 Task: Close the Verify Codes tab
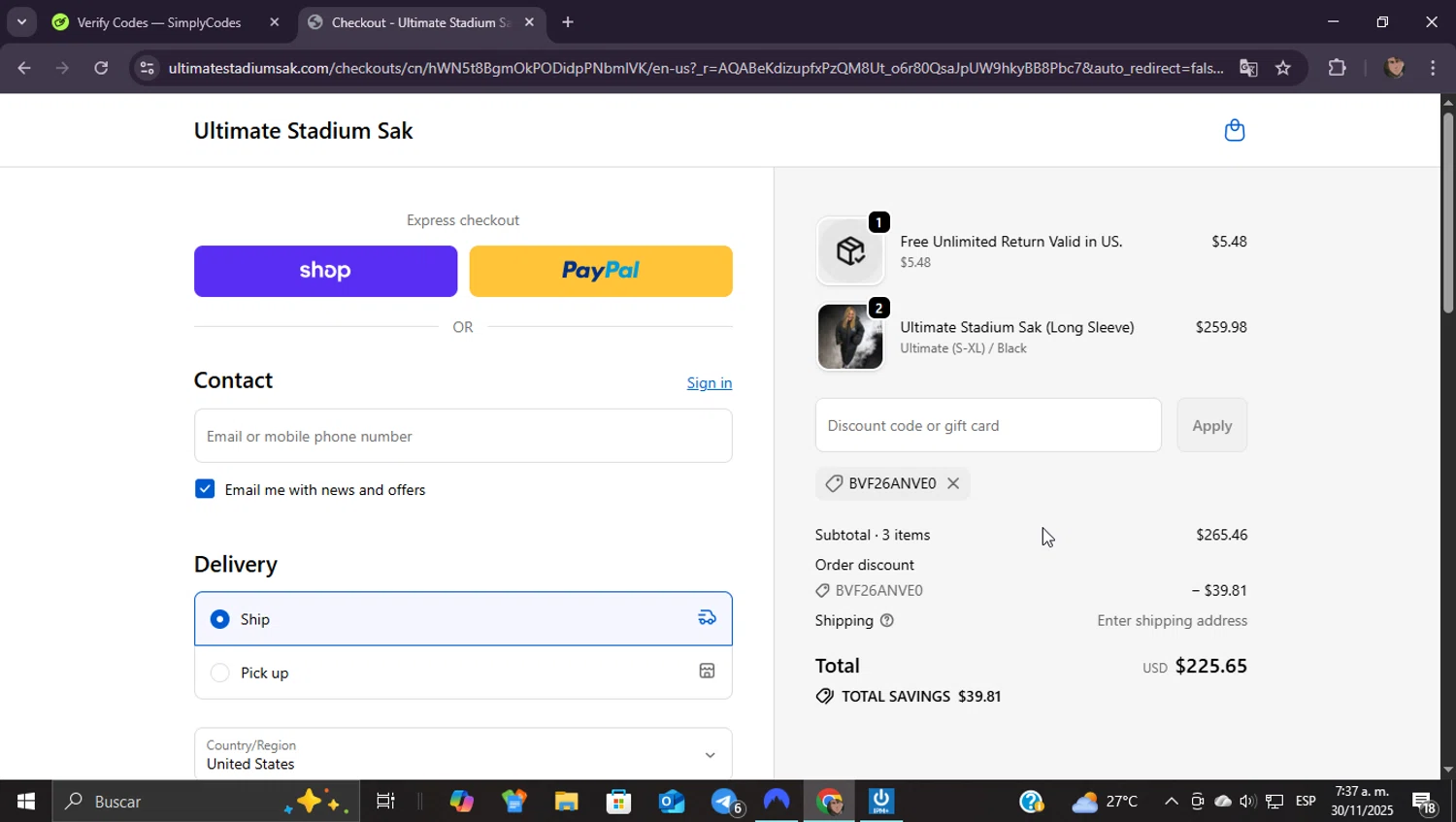(274, 22)
